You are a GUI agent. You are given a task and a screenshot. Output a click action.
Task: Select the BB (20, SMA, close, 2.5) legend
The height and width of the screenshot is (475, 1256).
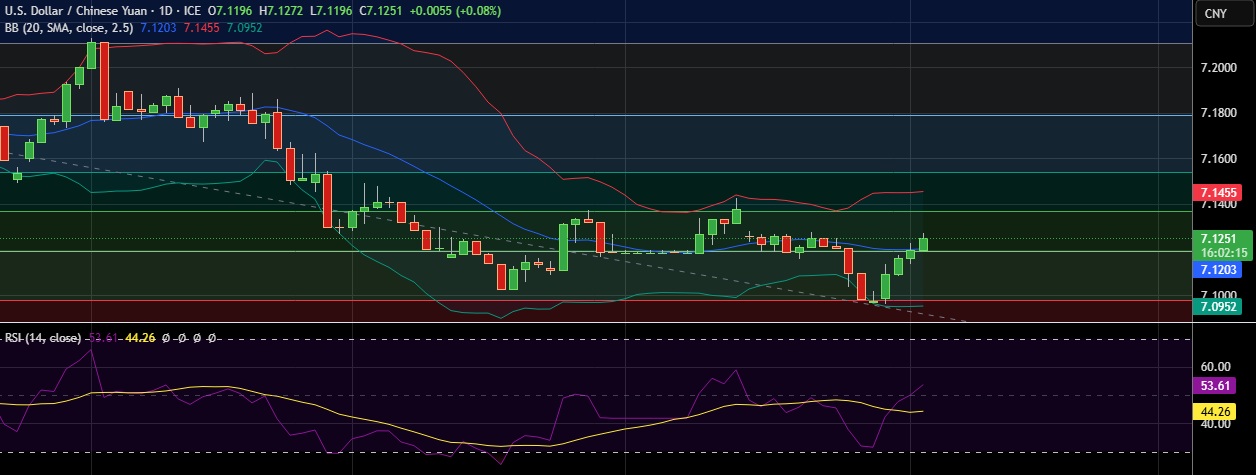(68, 28)
